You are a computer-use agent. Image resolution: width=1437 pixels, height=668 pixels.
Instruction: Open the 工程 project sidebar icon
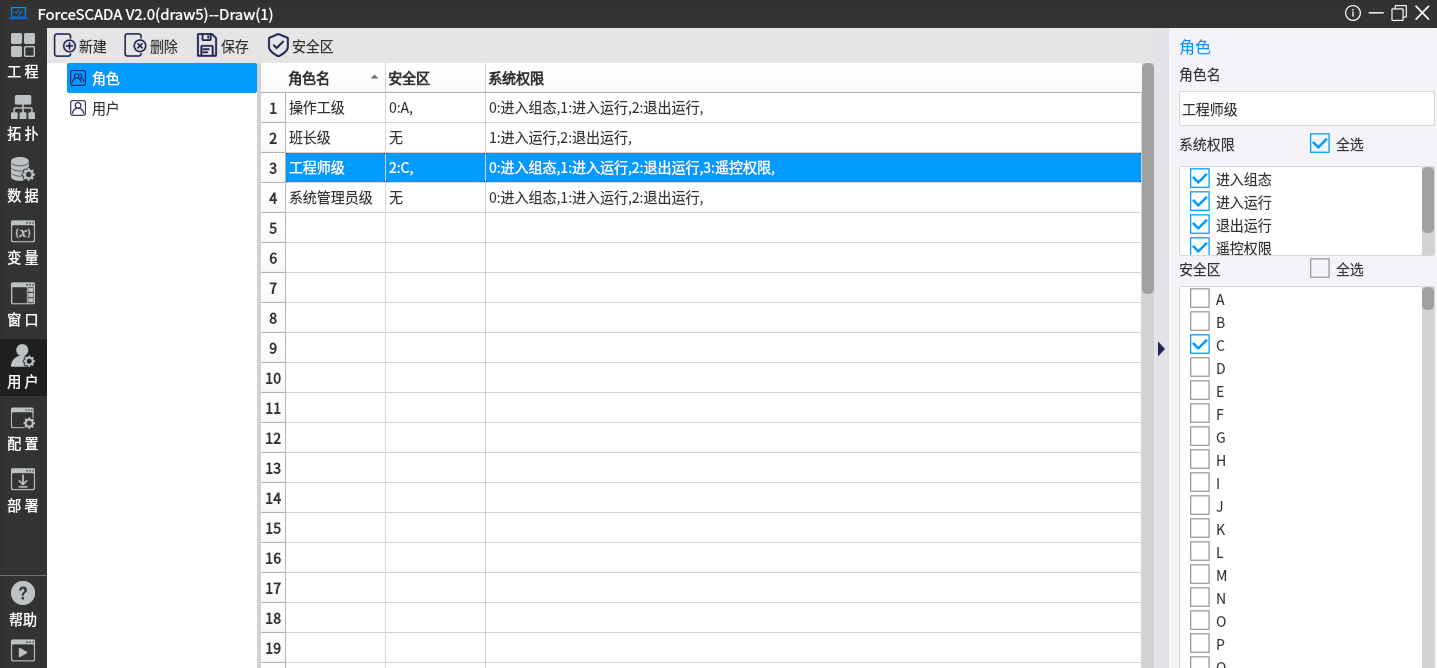pyautogui.click(x=23, y=56)
